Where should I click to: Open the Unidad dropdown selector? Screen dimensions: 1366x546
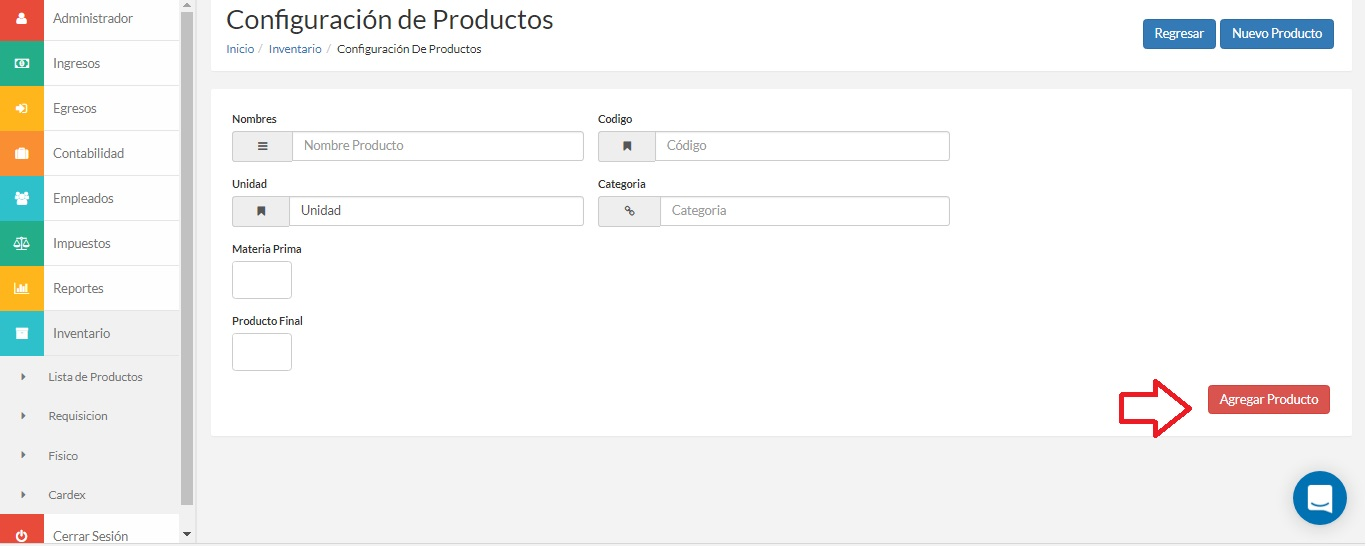pyautogui.click(x=436, y=211)
